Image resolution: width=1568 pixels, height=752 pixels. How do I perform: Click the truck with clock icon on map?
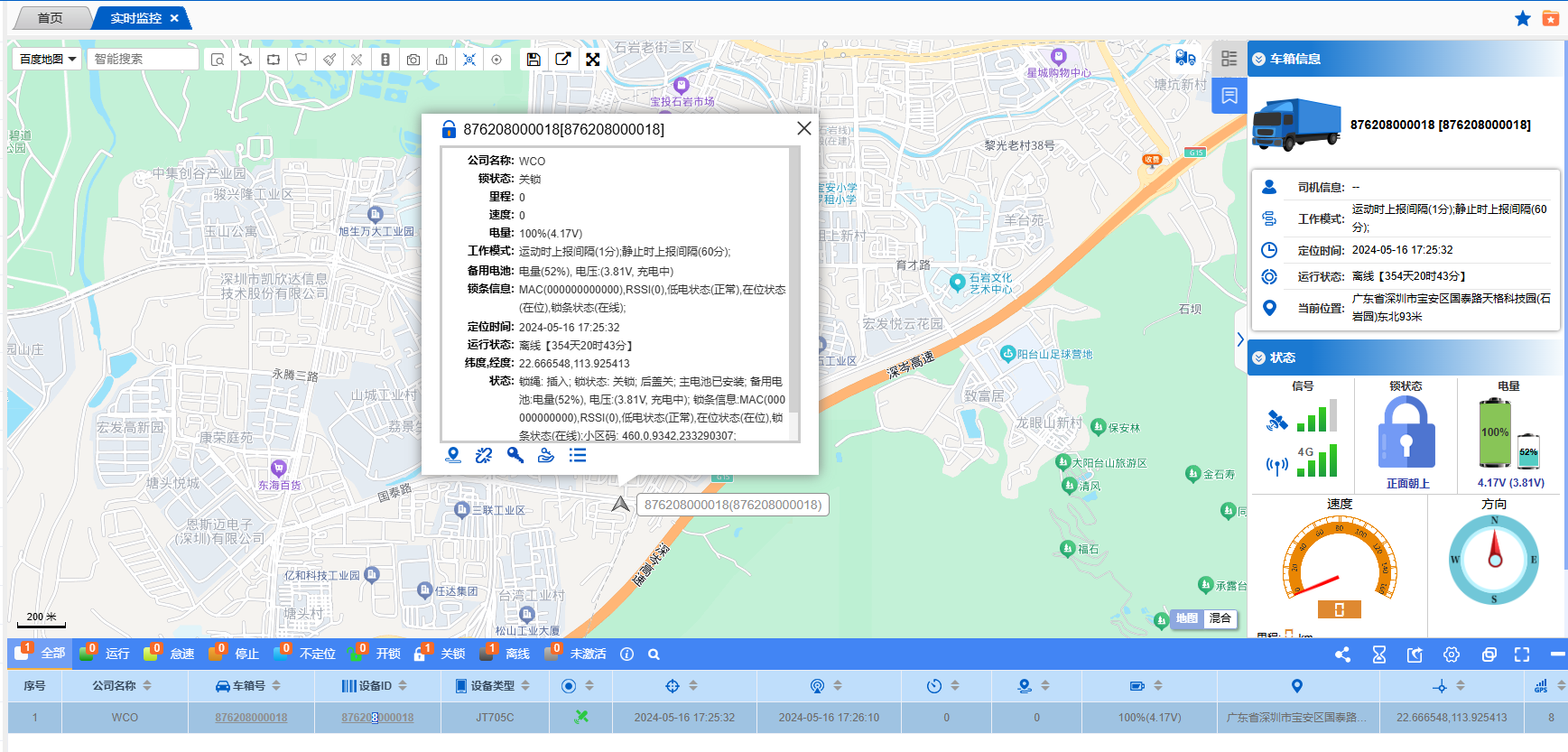[1185, 59]
